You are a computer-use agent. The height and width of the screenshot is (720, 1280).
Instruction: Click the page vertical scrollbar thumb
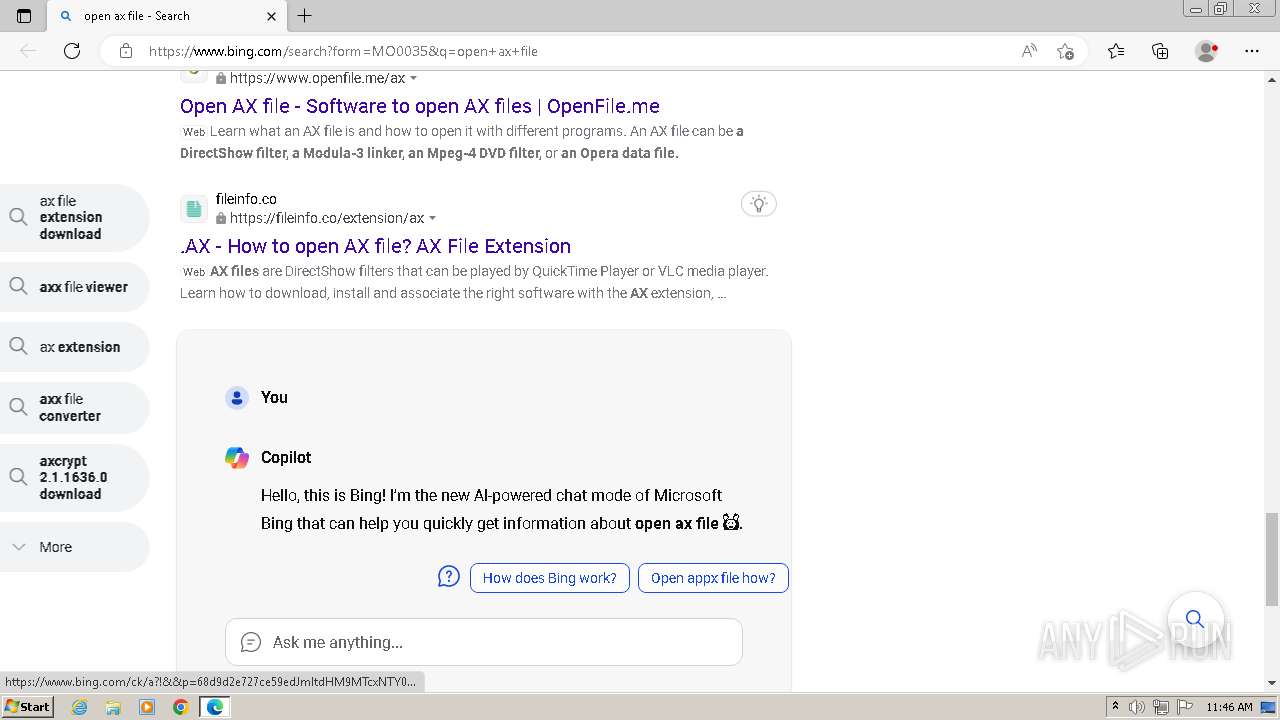(1272, 558)
